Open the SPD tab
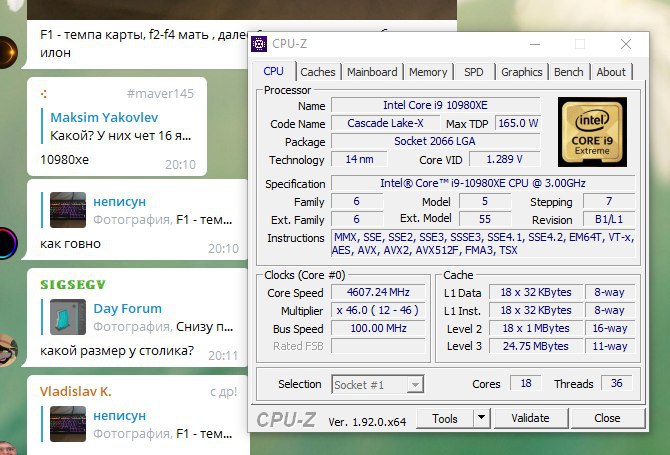 [473, 72]
